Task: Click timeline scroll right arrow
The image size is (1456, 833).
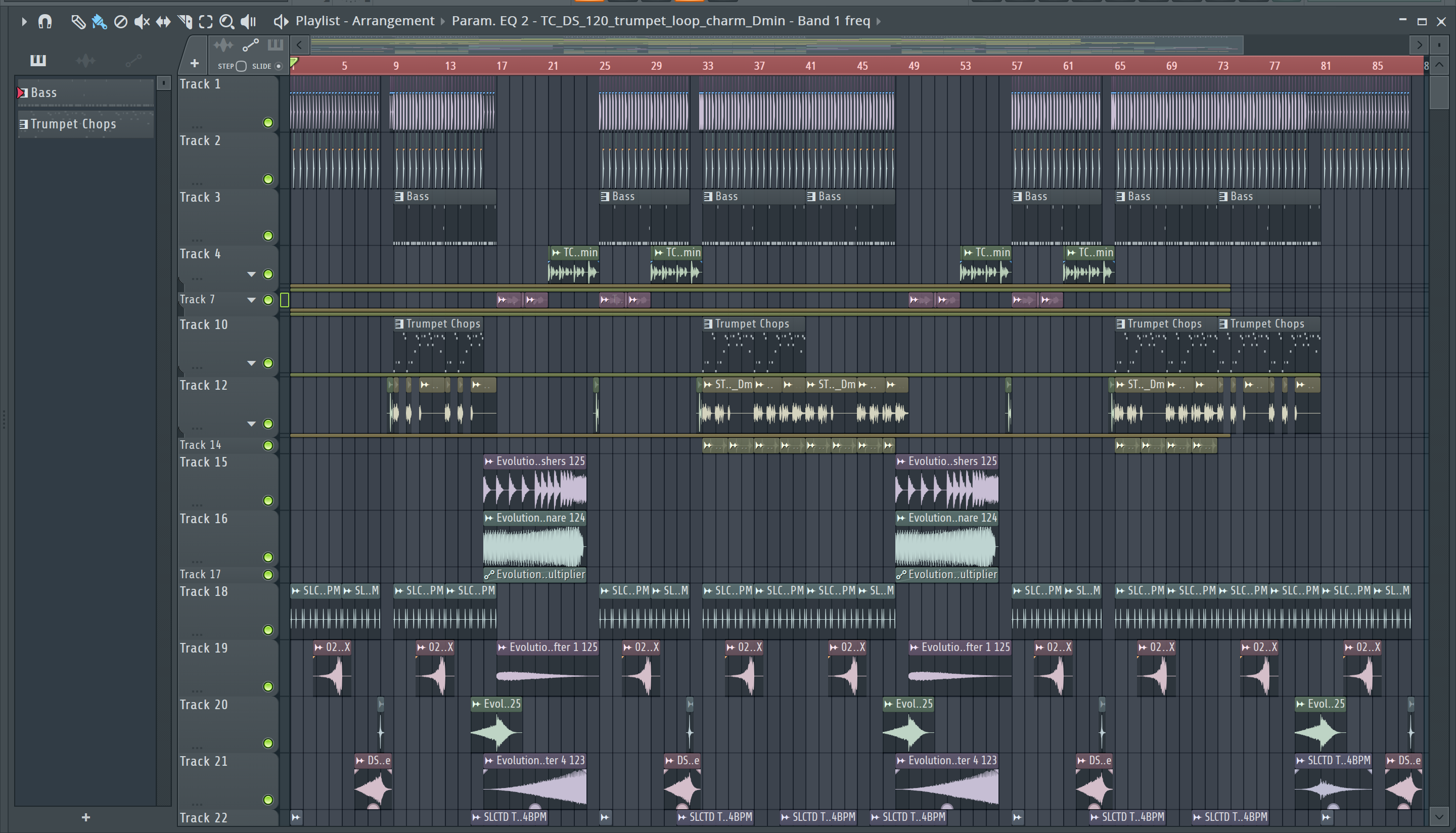Action: (x=1420, y=44)
